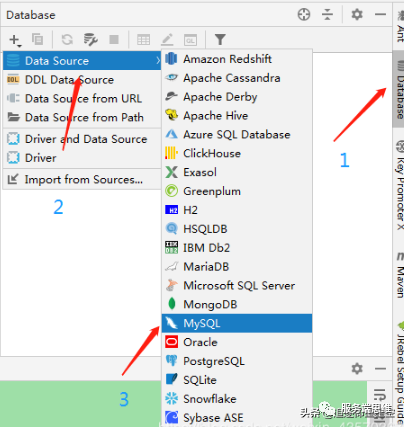Select HSQLDB data source
This screenshot has height=427, width=404.
237,229
